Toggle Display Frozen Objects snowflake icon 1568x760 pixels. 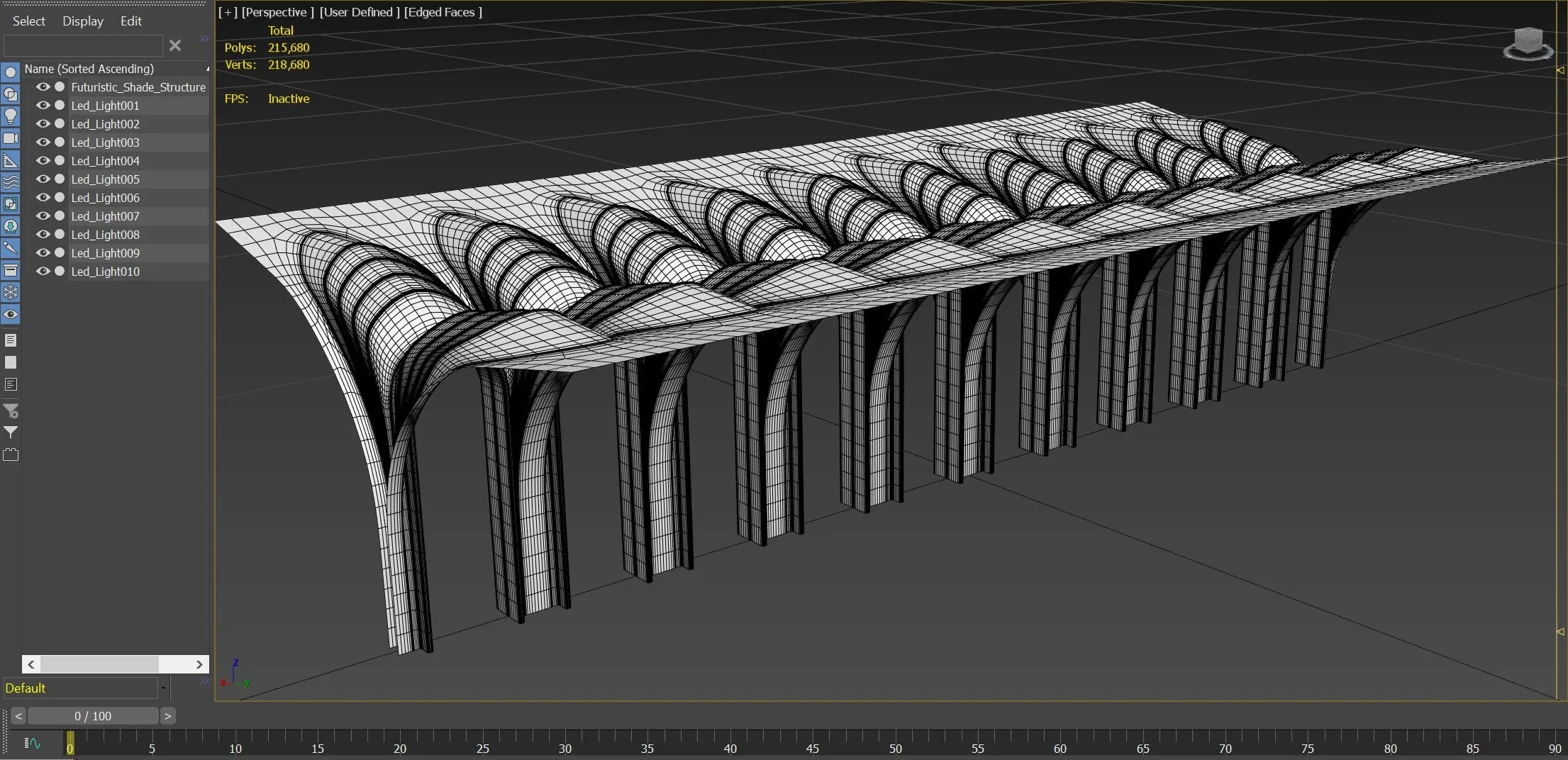click(x=11, y=292)
